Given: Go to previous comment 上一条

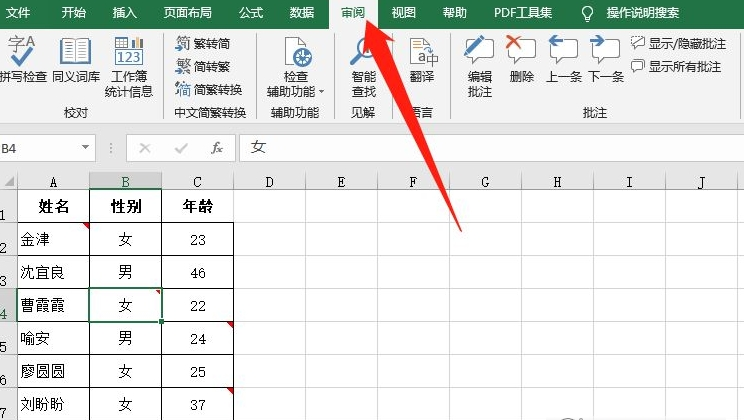Looking at the screenshot, I should click(x=563, y=59).
